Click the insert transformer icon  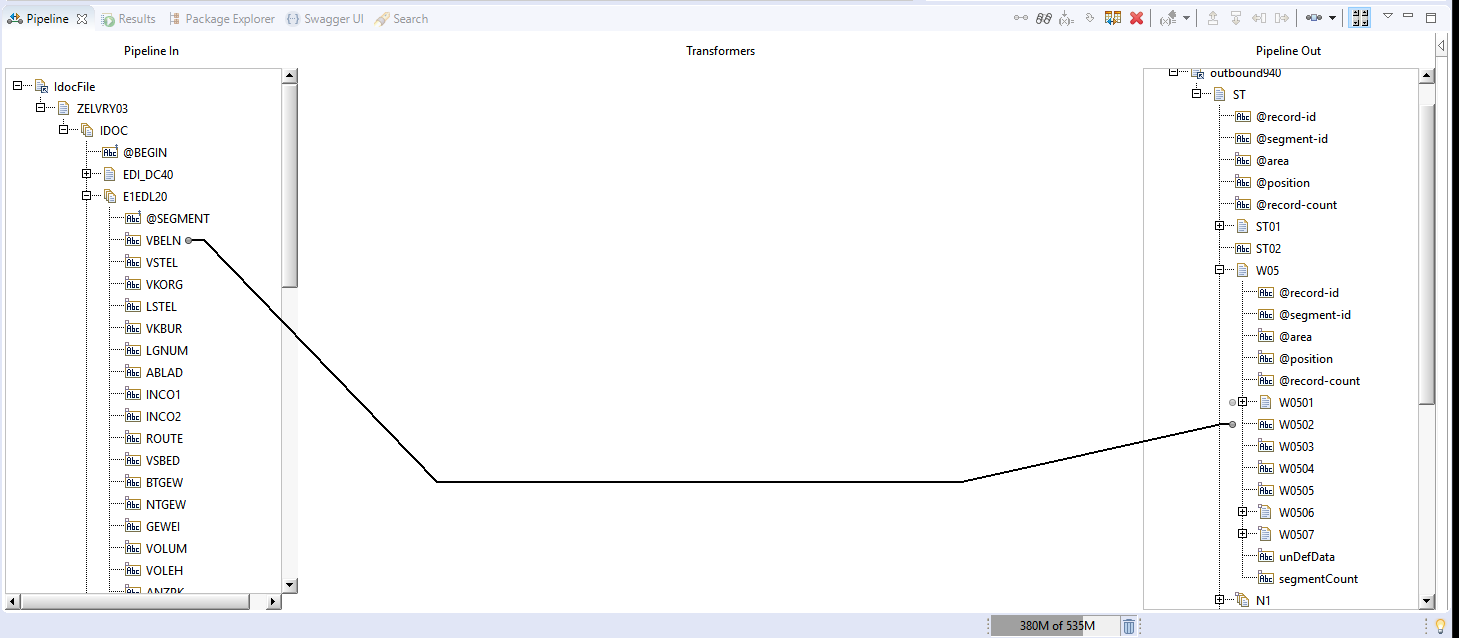point(1314,18)
